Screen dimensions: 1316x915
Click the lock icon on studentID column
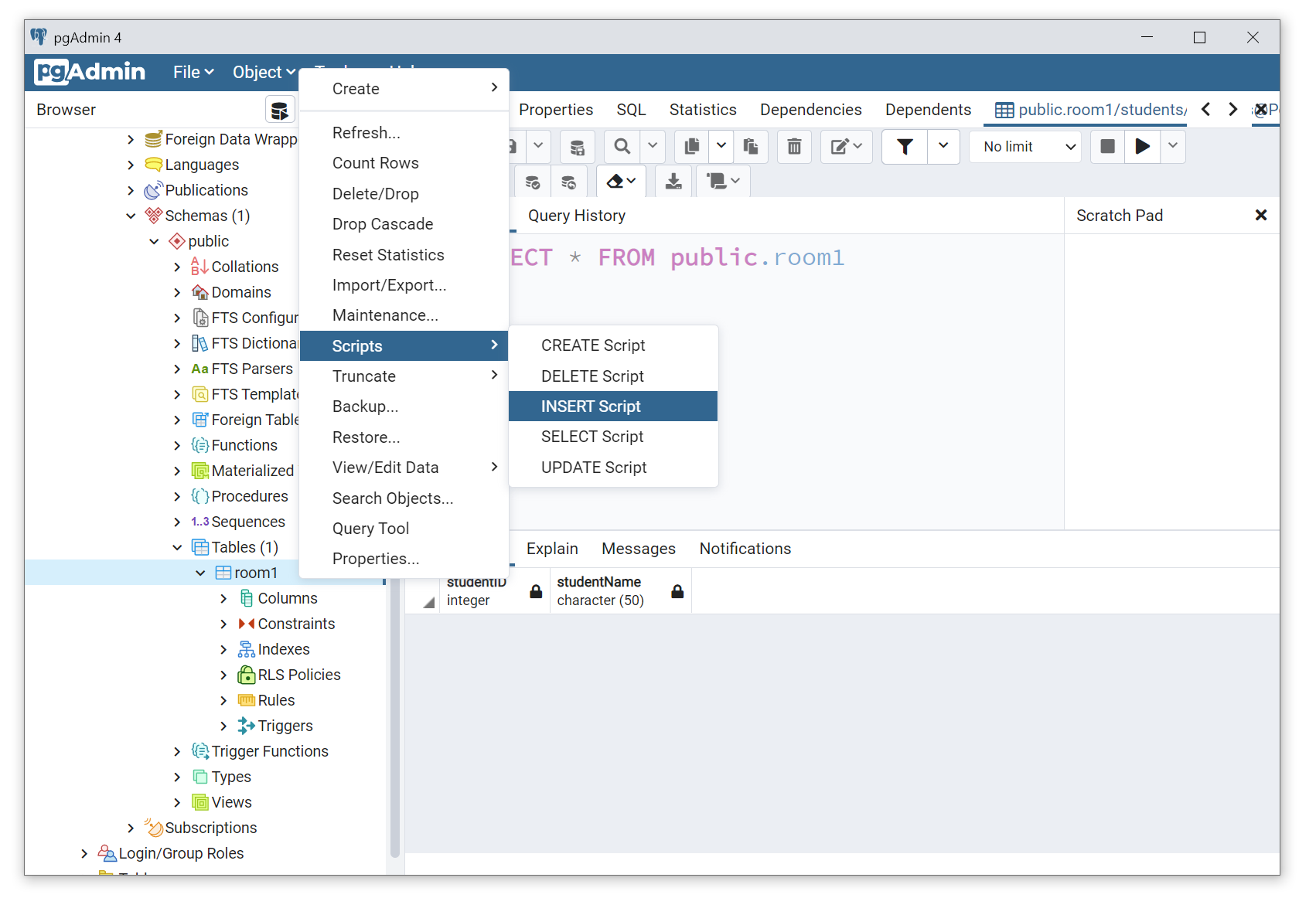[x=536, y=591]
